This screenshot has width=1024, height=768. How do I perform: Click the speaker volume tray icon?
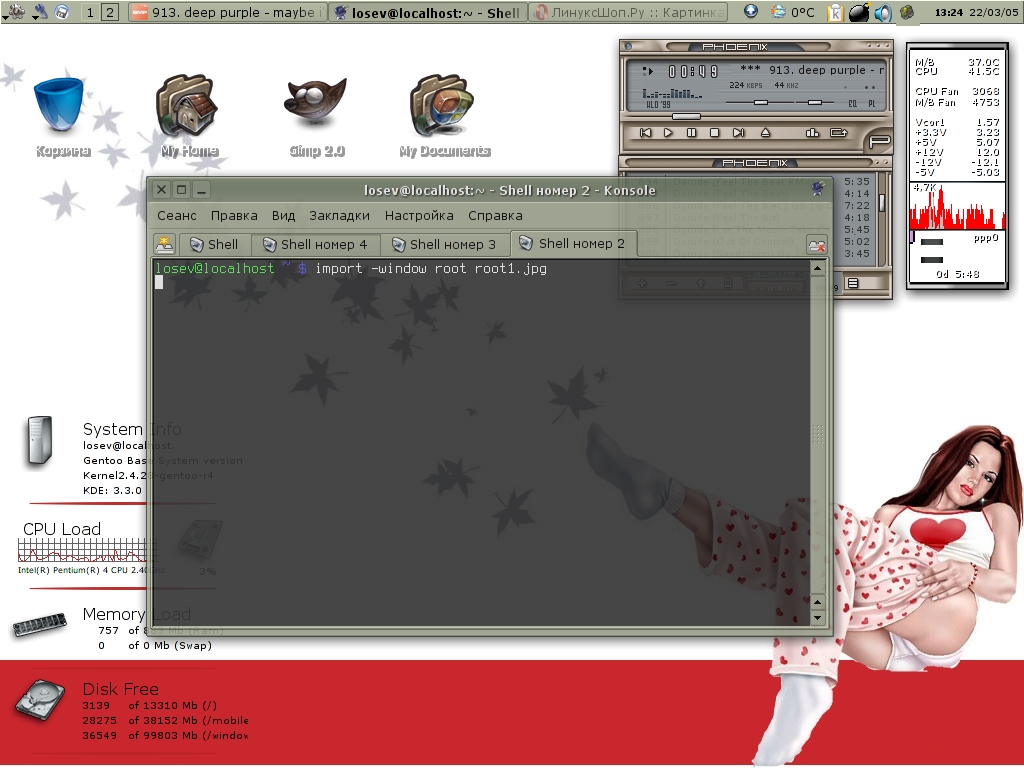point(883,12)
